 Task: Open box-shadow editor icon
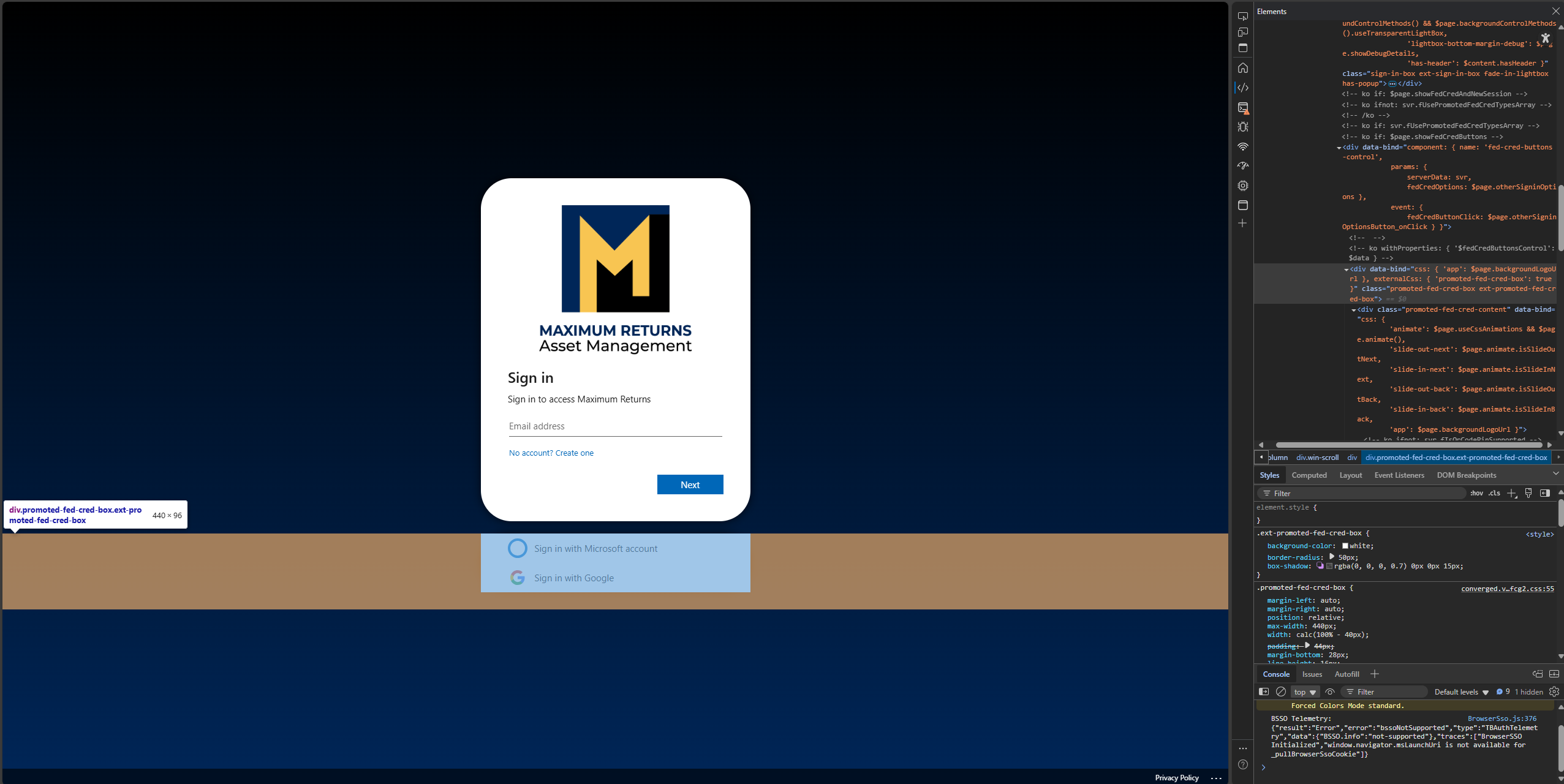point(1320,566)
